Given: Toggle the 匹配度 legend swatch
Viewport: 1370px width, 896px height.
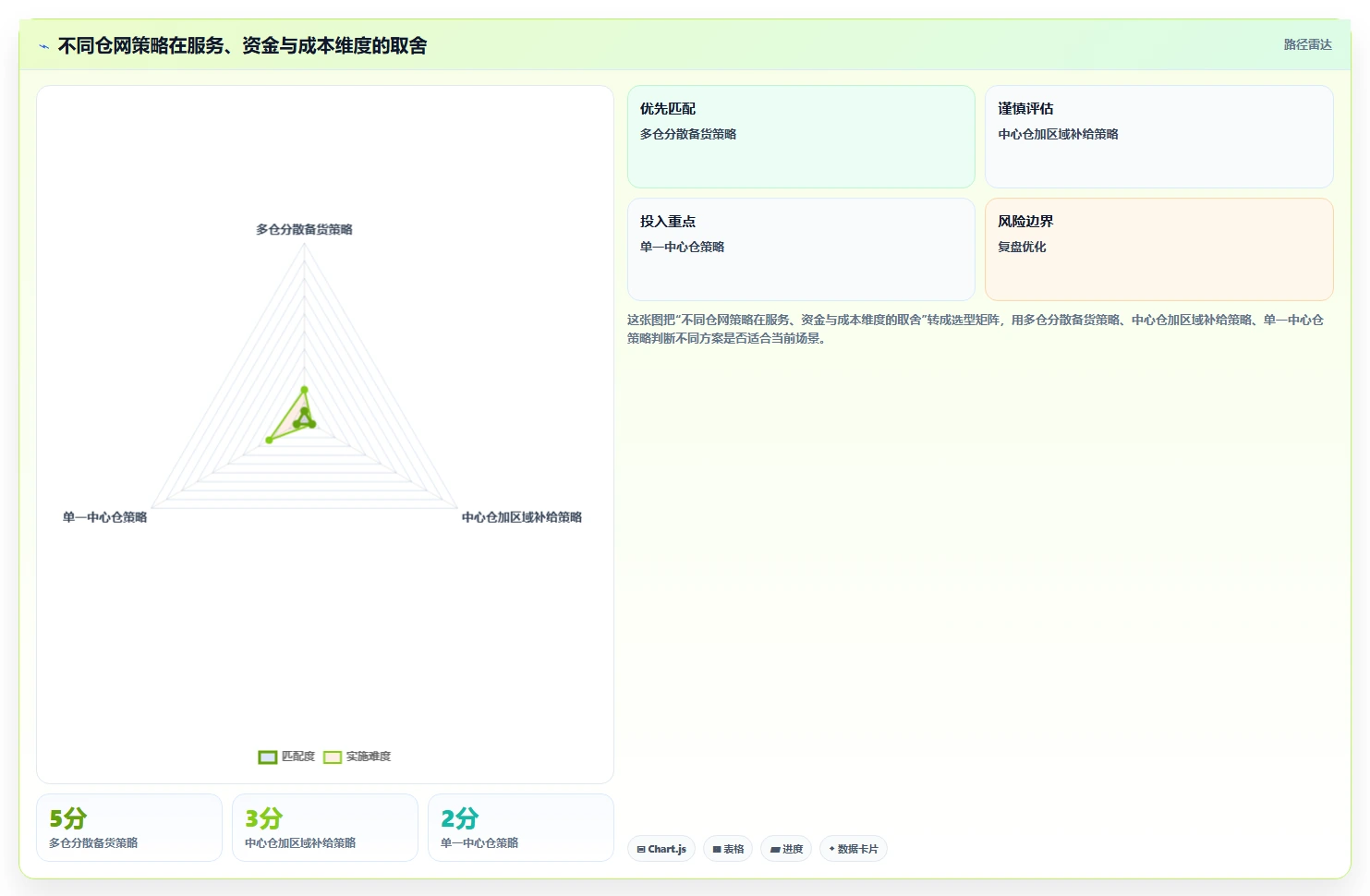Looking at the screenshot, I should tap(268, 757).
